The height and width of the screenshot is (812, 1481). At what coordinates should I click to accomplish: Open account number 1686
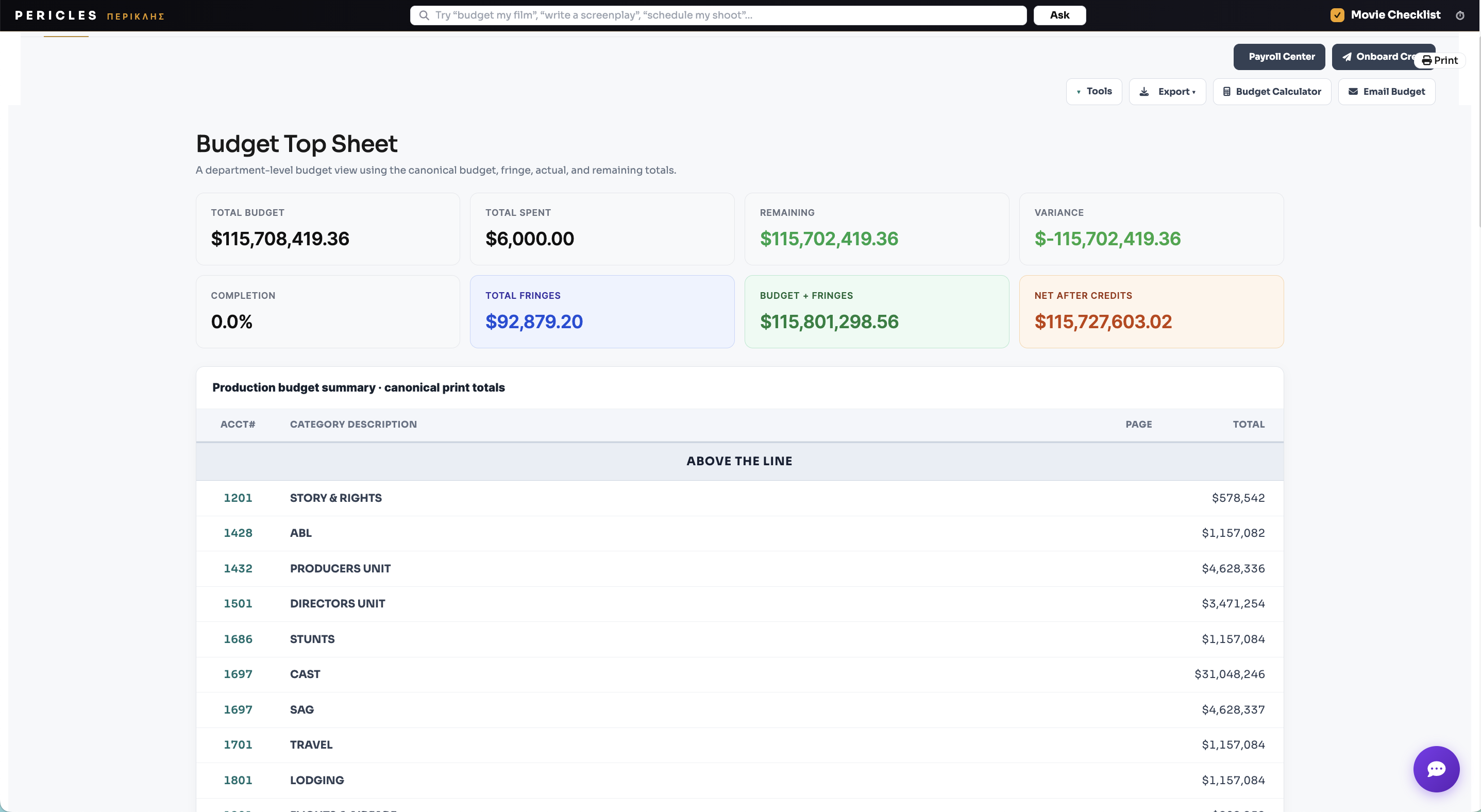[x=238, y=639]
